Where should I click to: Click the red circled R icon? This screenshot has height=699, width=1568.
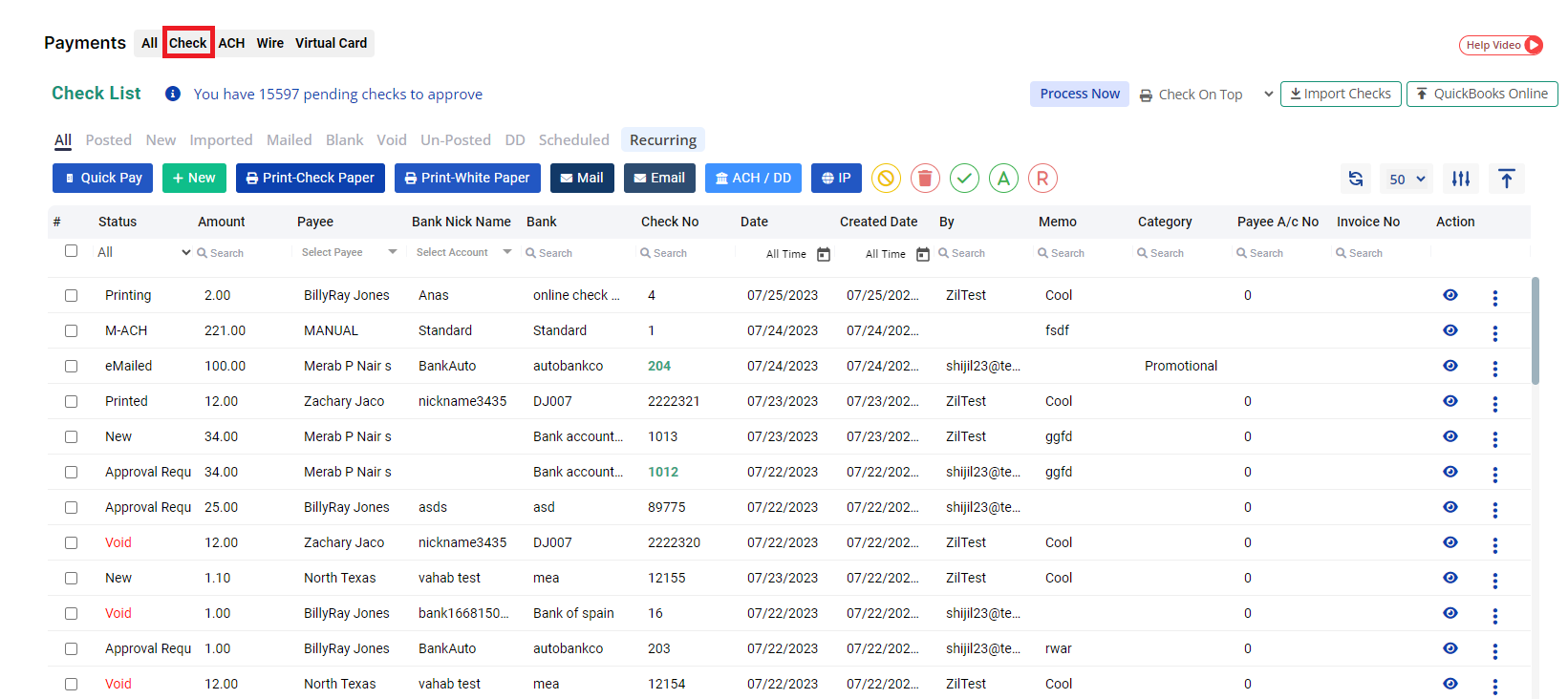[1042, 179]
